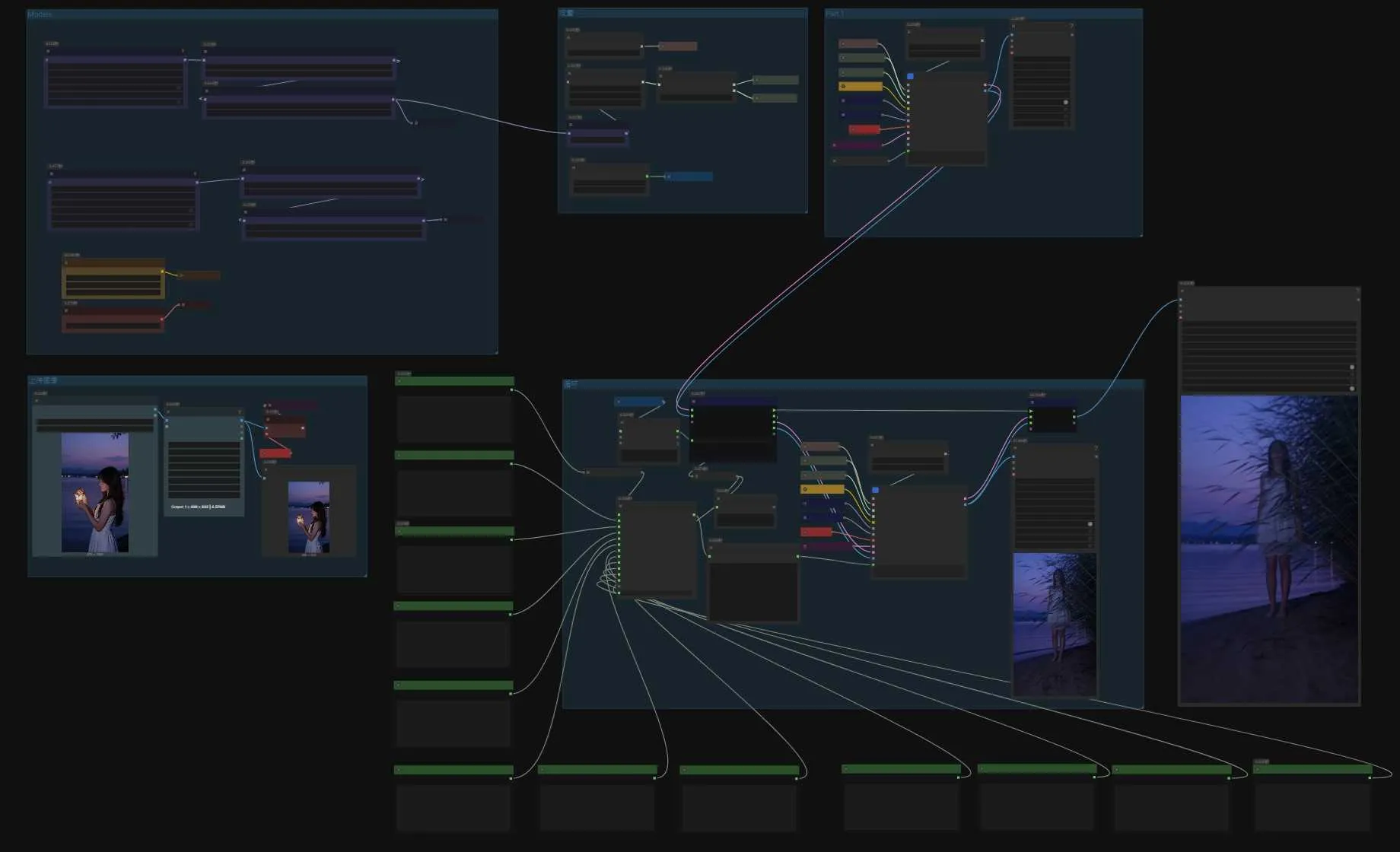Click the bottom-right green prompt node header
Viewport: 1400px width, 852px height.
click(x=1313, y=769)
